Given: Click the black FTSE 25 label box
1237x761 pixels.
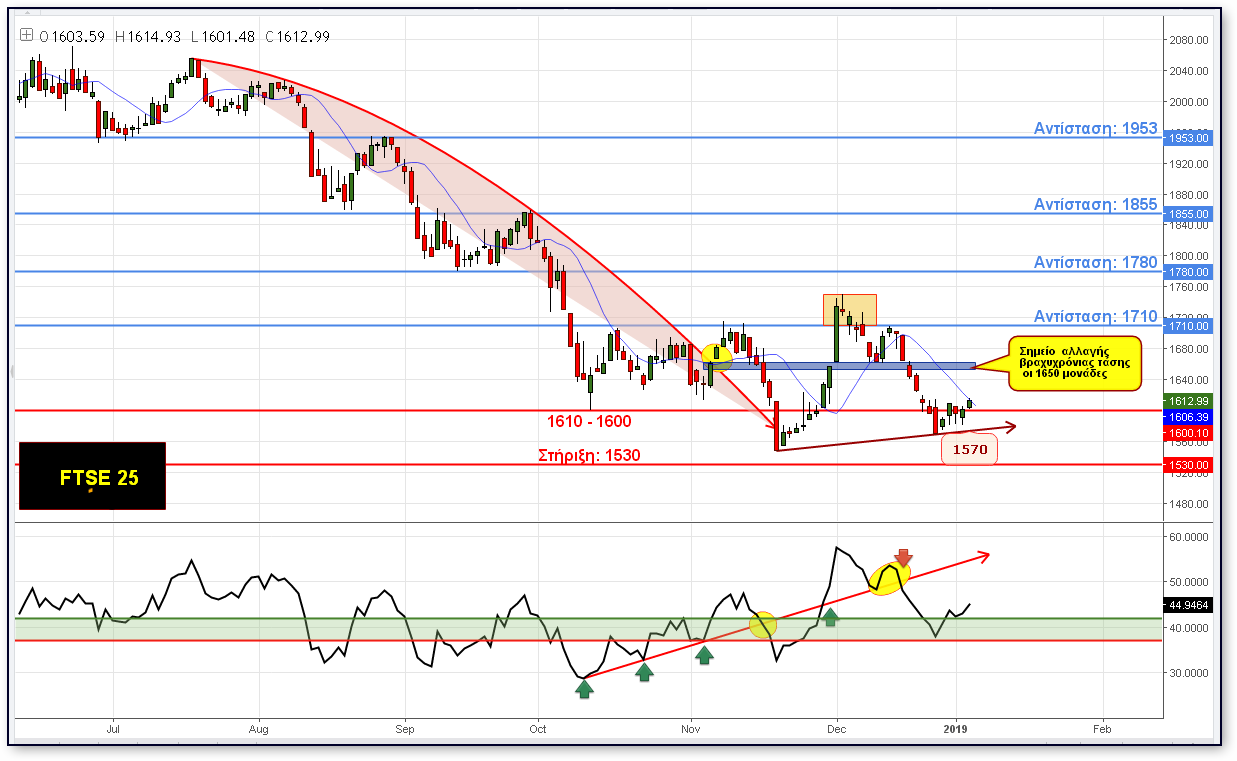Looking at the screenshot, I should [92, 477].
